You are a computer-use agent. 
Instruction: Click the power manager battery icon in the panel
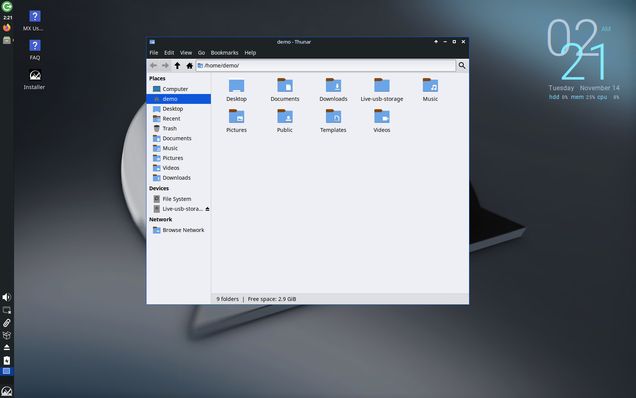(x=6, y=360)
